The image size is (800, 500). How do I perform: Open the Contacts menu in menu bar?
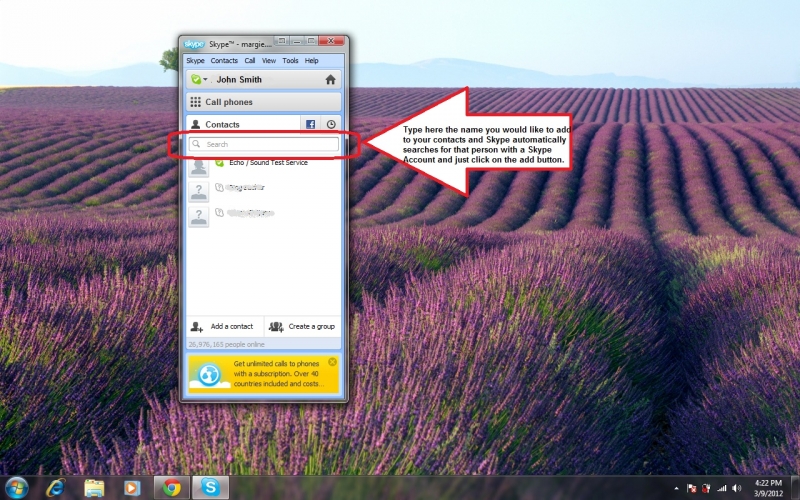(224, 61)
